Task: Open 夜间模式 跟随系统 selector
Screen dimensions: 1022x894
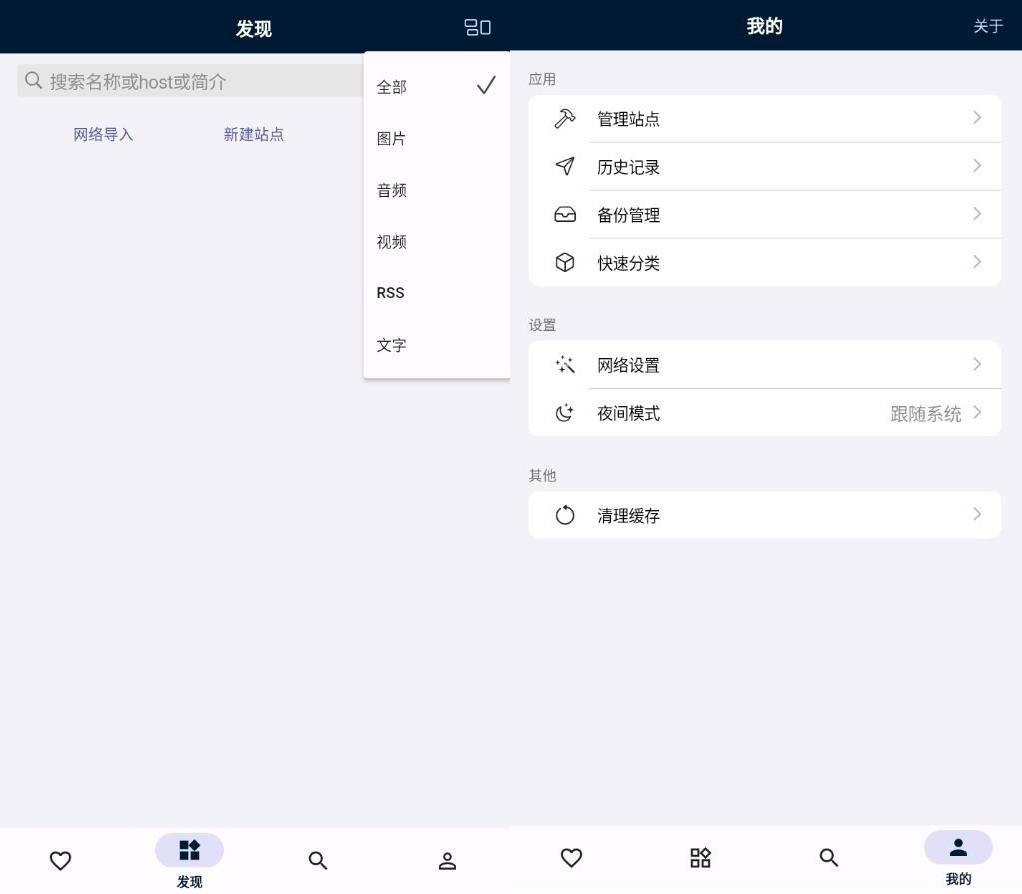Action: click(x=925, y=414)
